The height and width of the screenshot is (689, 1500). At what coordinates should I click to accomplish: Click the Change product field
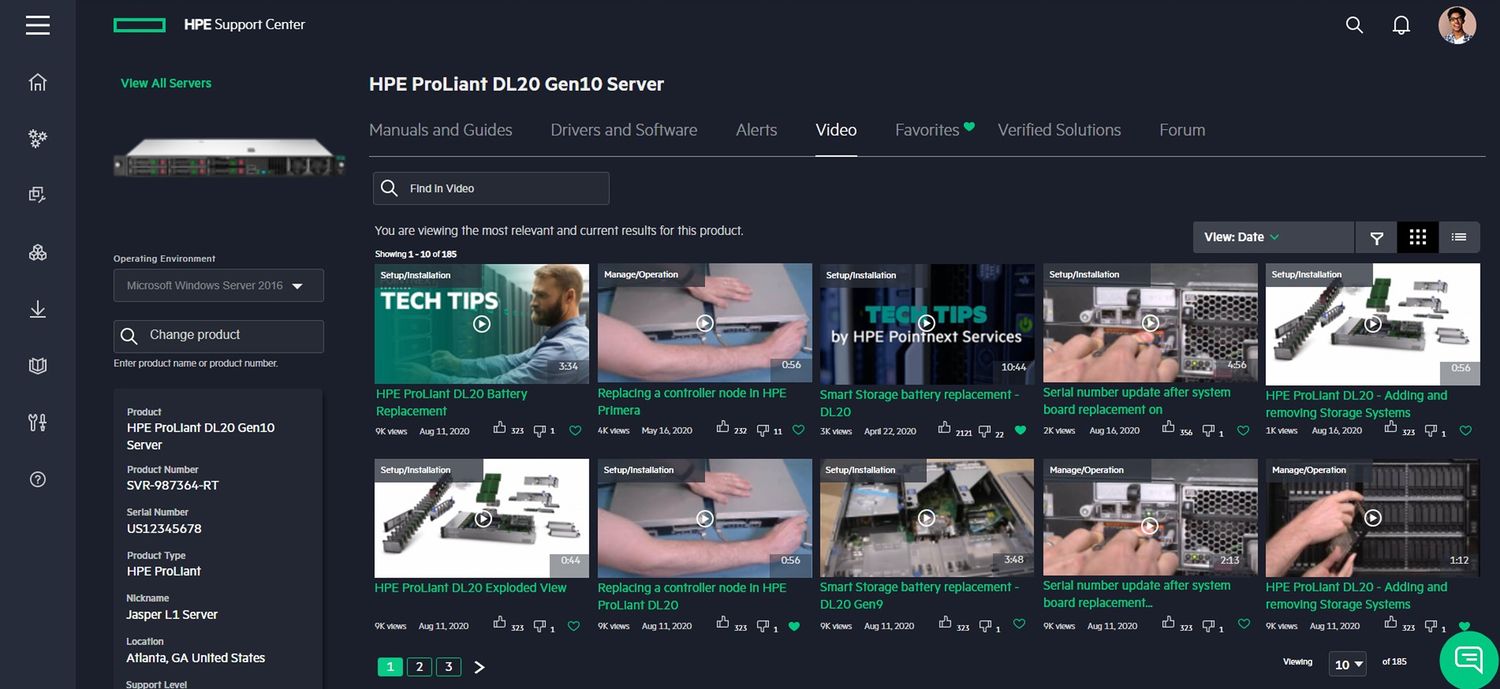click(x=218, y=336)
